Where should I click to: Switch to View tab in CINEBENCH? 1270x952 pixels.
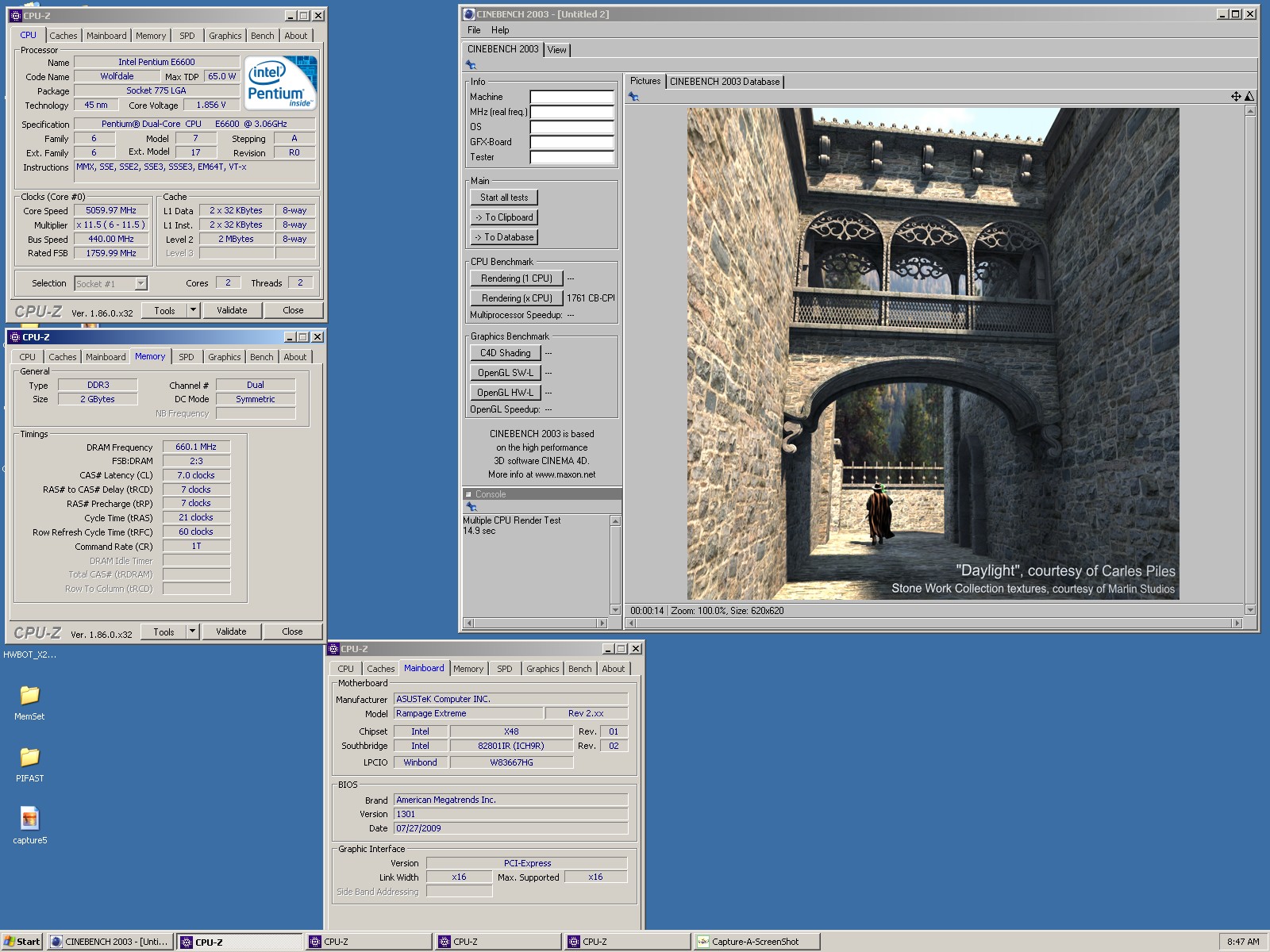[557, 50]
